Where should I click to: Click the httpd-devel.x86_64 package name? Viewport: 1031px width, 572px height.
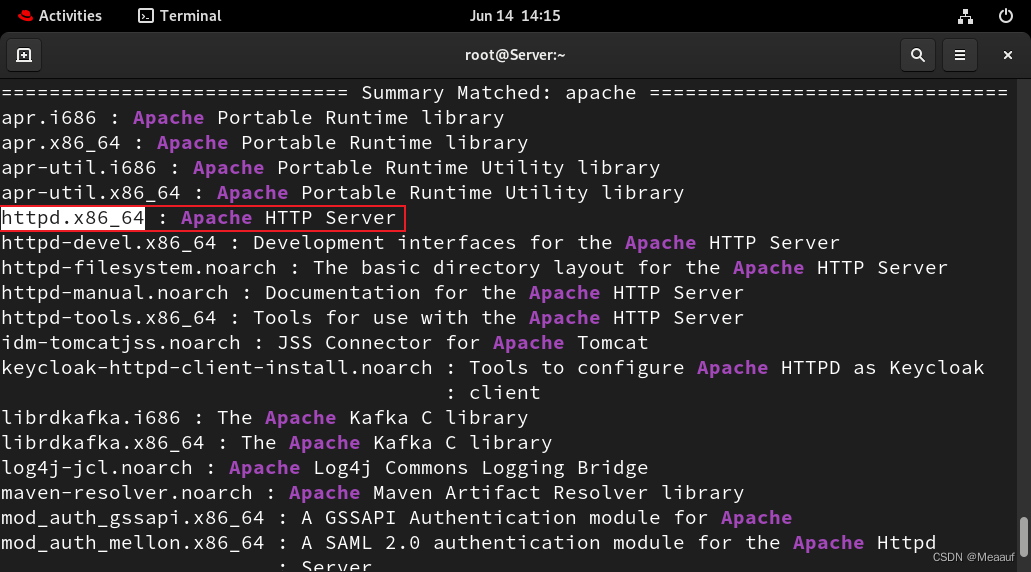click(x=108, y=243)
